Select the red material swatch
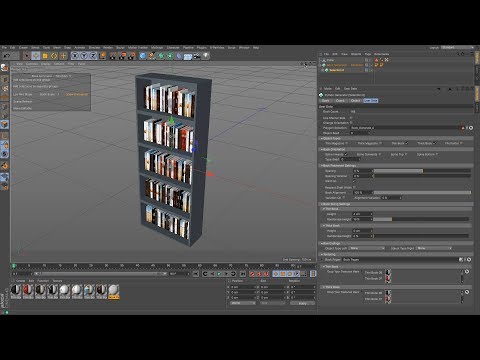The image size is (480, 360). pos(28,291)
